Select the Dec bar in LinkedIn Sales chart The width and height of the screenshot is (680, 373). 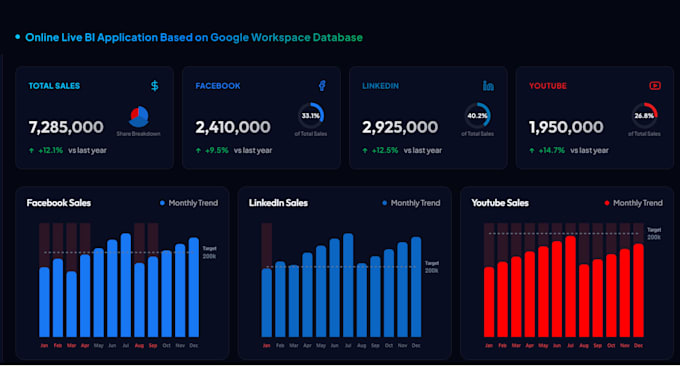point(416,287)
